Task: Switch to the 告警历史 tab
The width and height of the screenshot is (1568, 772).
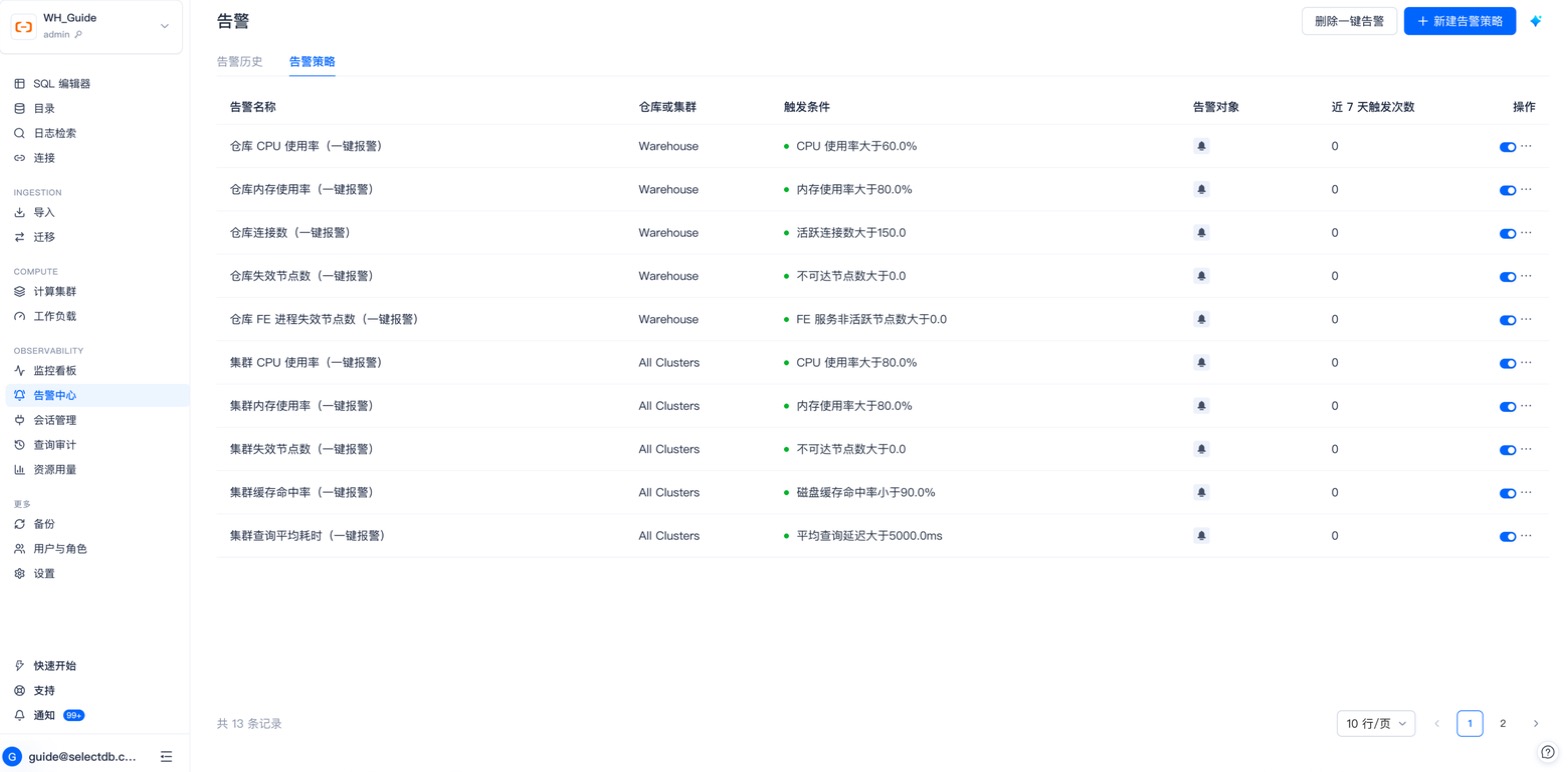Action: 239,62
